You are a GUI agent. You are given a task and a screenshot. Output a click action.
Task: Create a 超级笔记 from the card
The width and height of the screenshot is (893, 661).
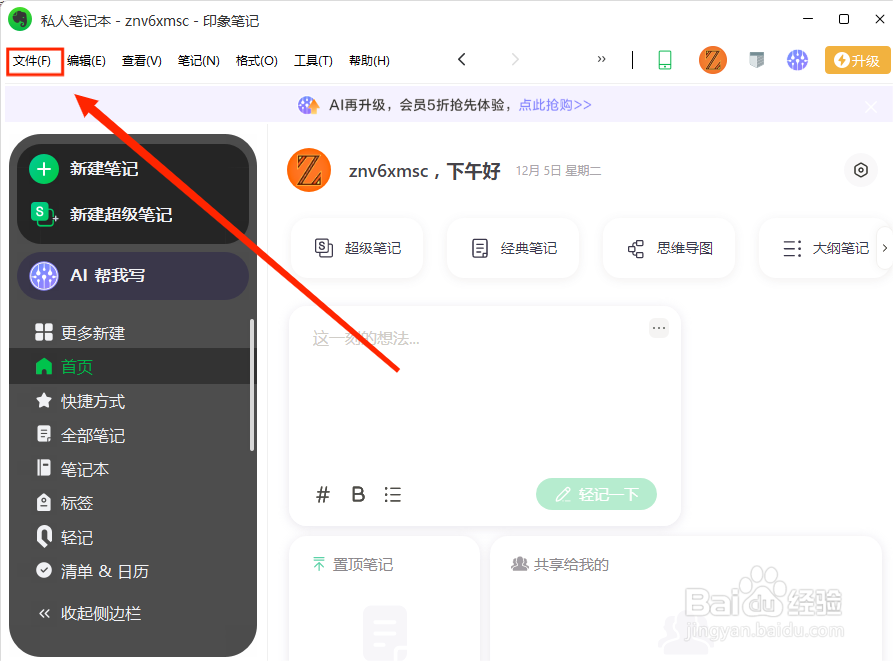(x=357, y=248)
